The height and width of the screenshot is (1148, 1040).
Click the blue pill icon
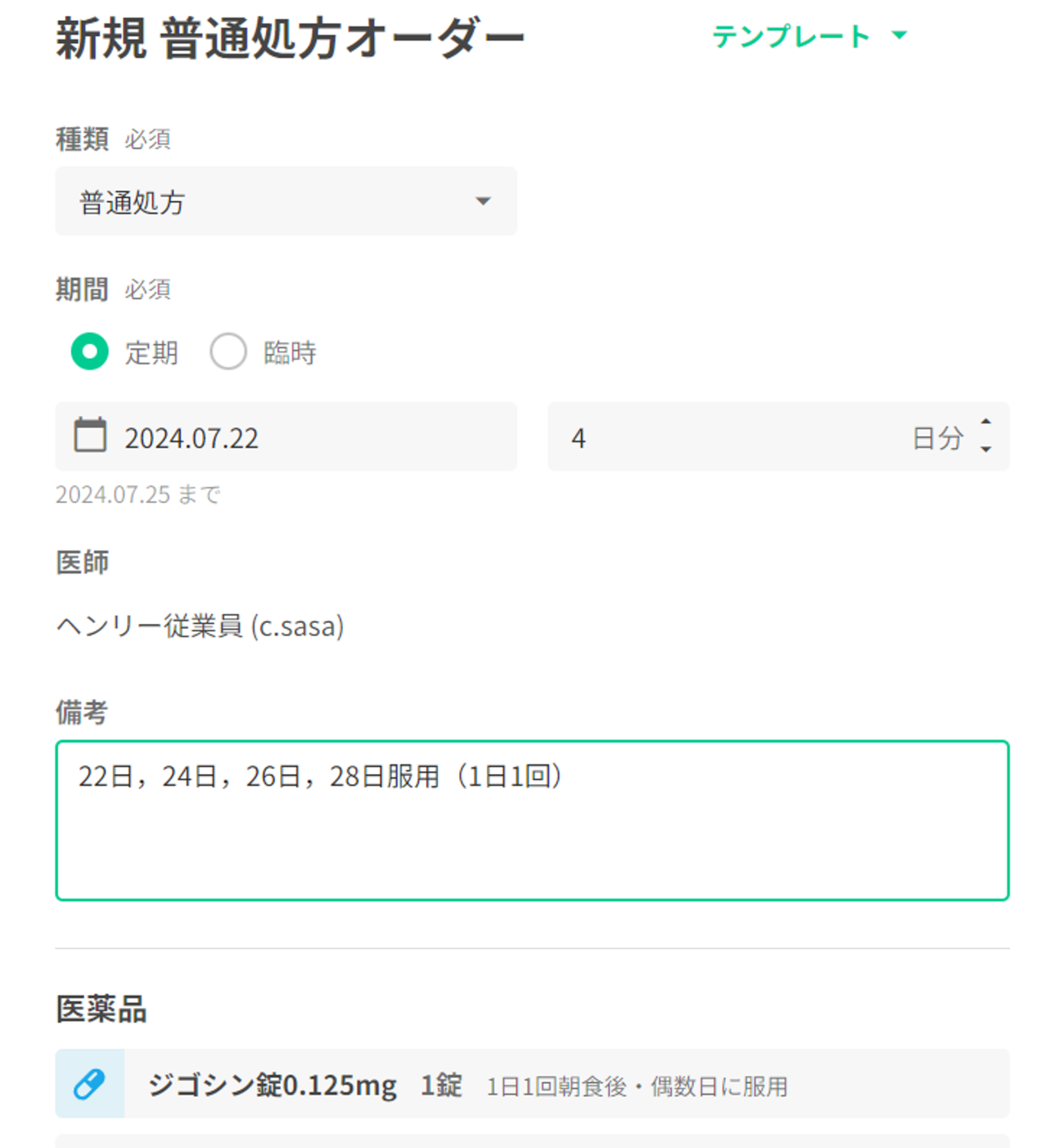point(89,1084)
